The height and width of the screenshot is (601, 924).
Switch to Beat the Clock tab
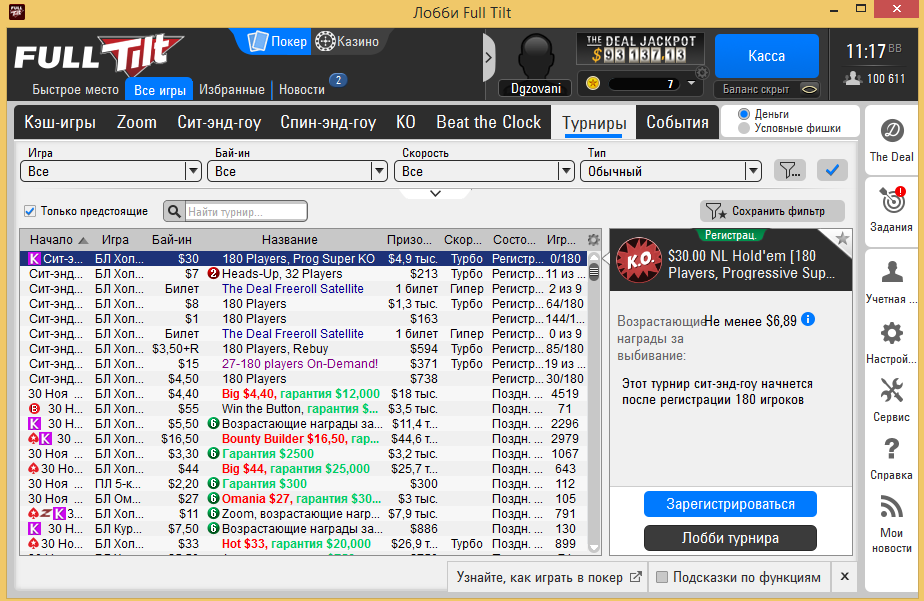[489, 122]
